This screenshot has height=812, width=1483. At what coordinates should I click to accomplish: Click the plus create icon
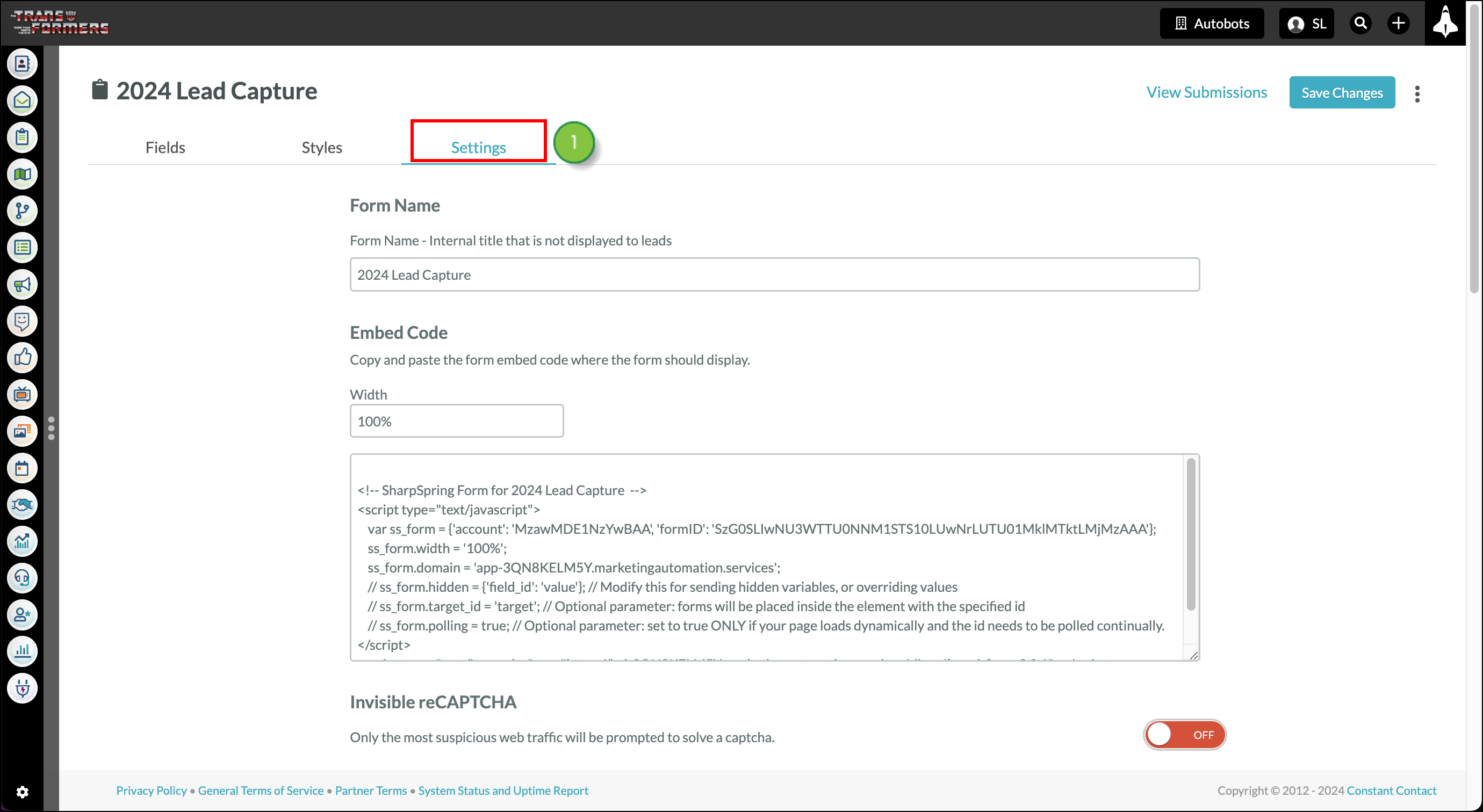(1398, 24)
